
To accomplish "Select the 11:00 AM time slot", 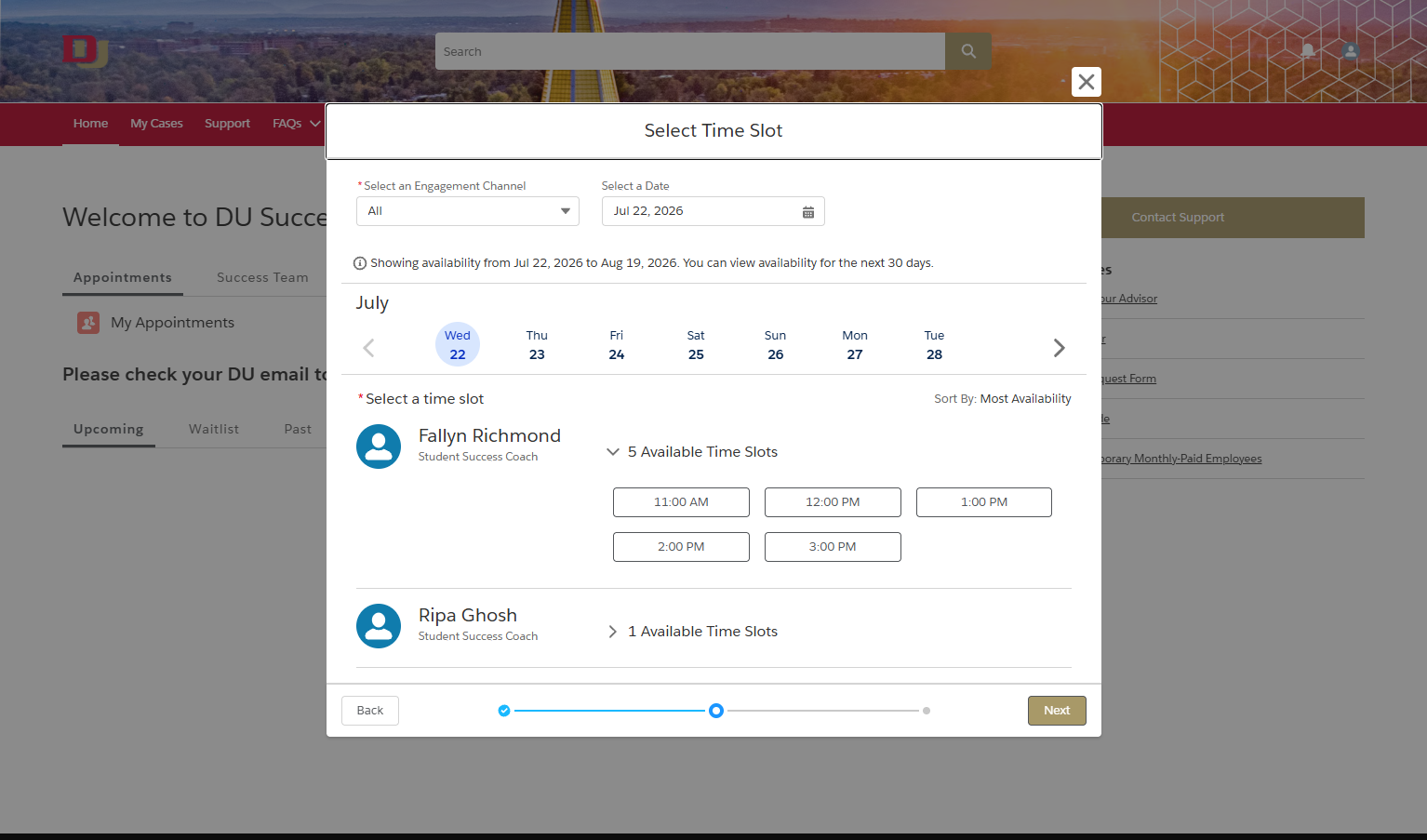I will tap(681, 502).
